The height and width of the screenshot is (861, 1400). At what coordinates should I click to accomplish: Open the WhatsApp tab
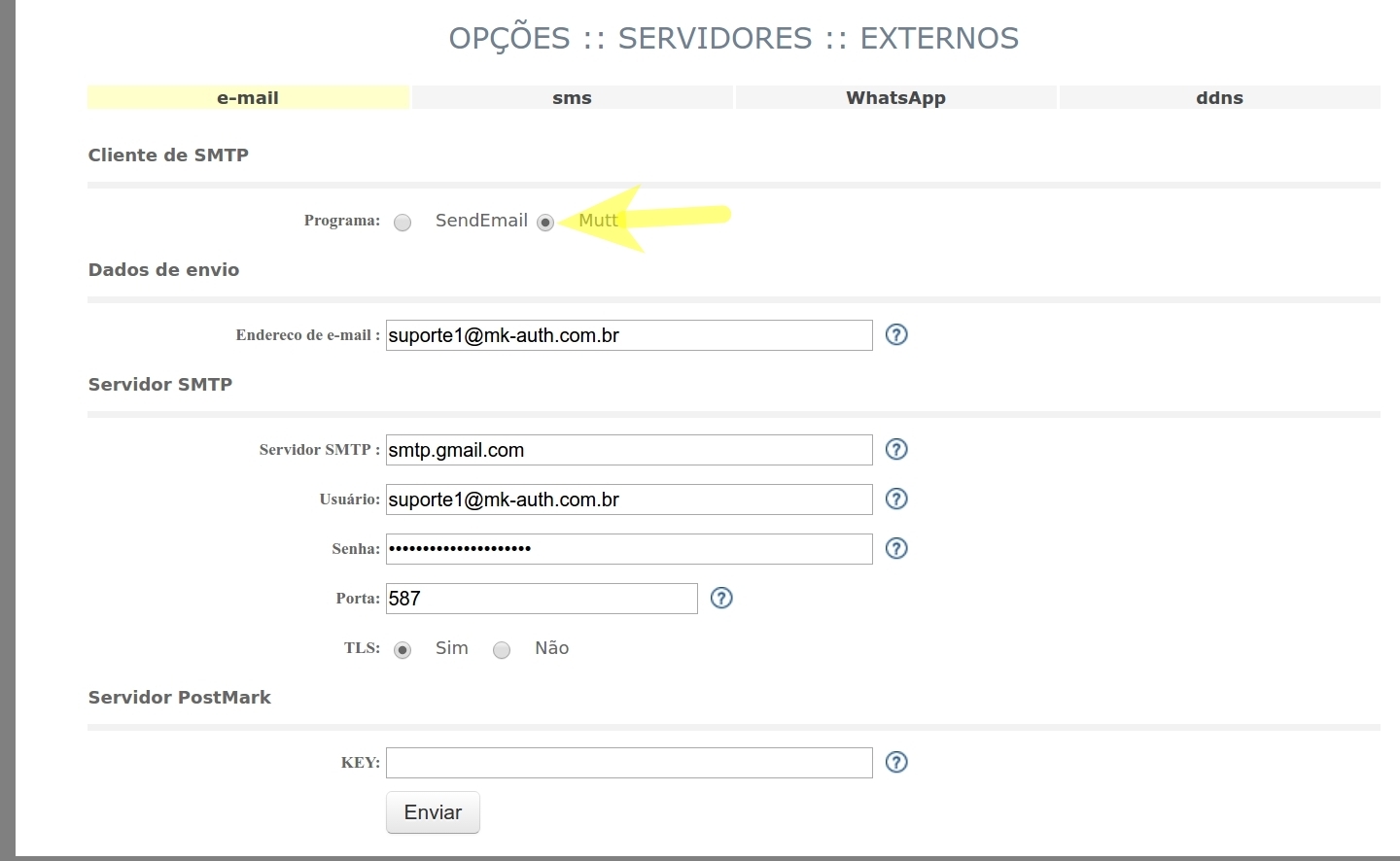[x=895, y=98]
